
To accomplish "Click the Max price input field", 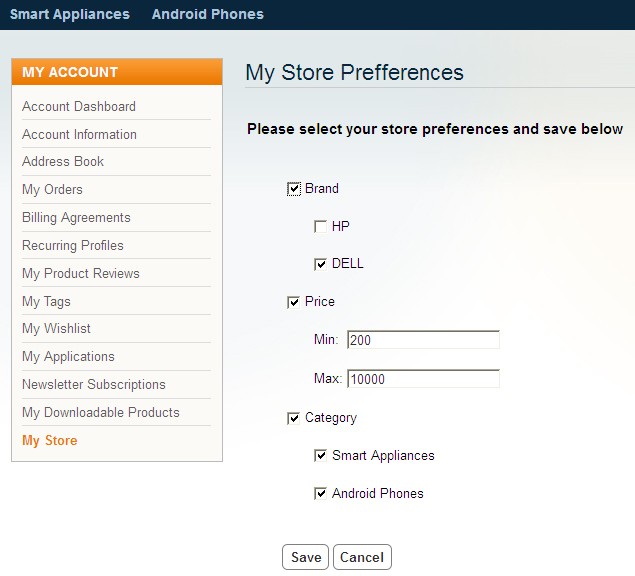I will pos(423,379).
